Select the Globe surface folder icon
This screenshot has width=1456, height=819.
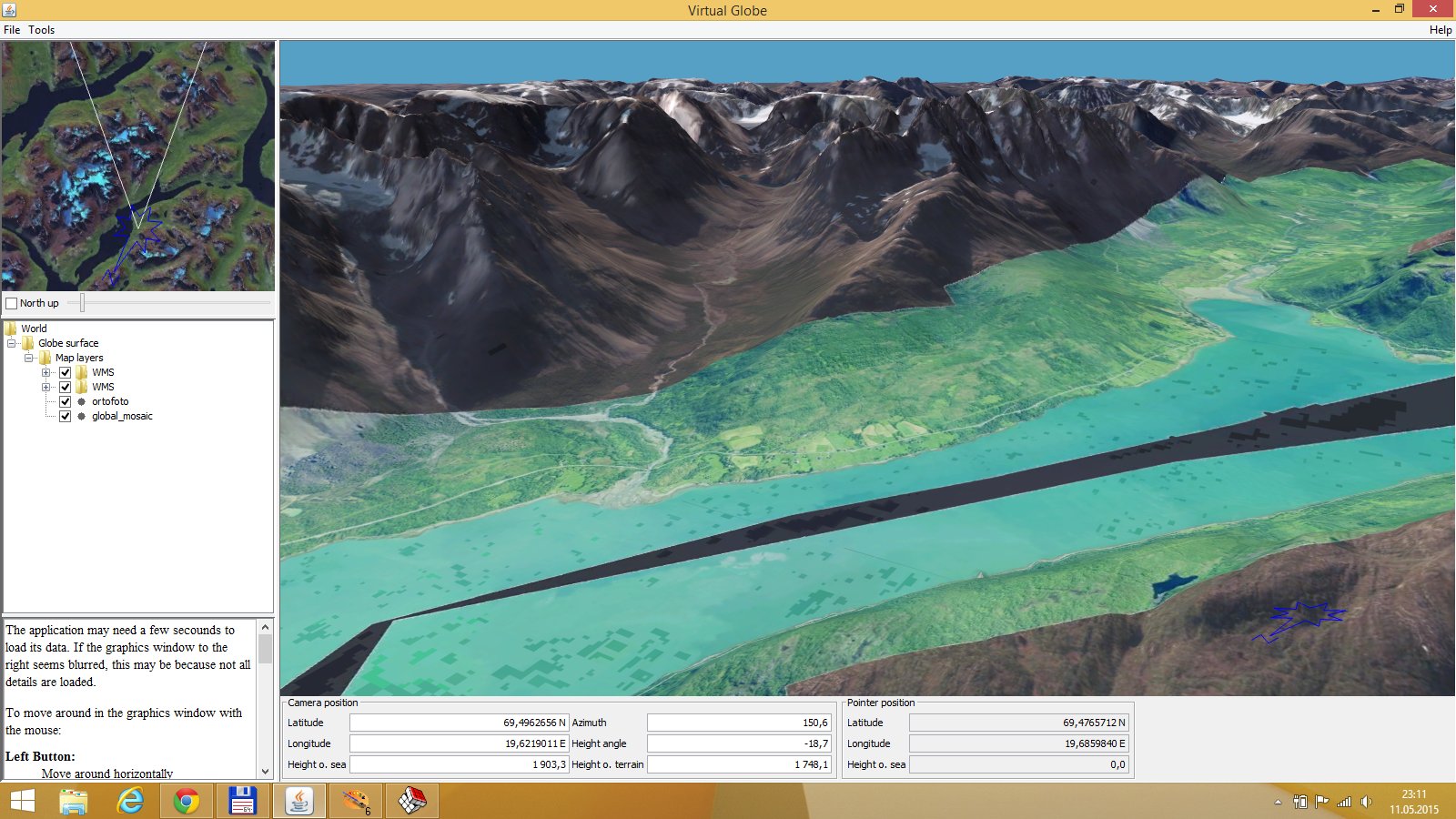28,343
